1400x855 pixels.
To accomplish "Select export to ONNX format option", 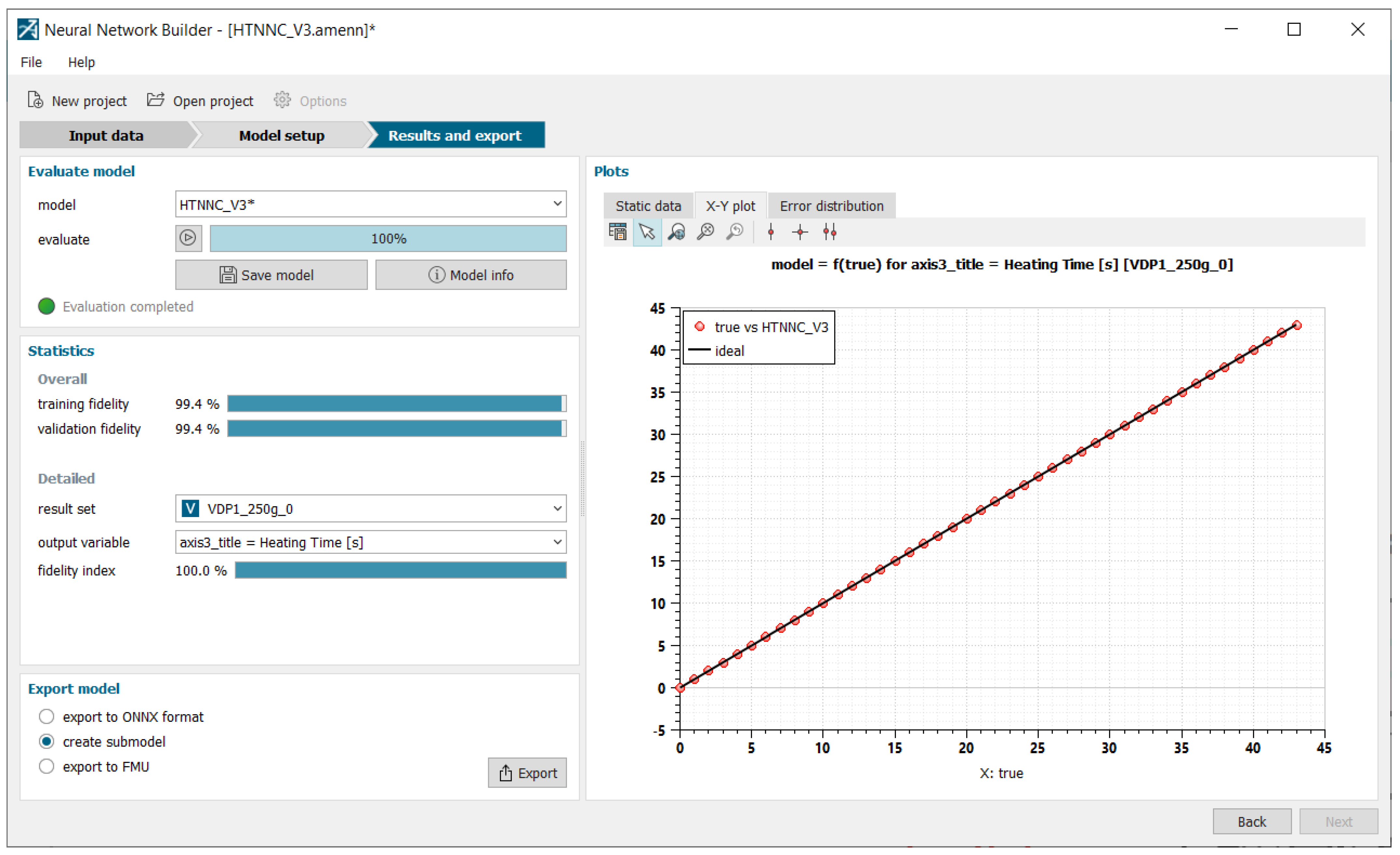I will point(47,716).
